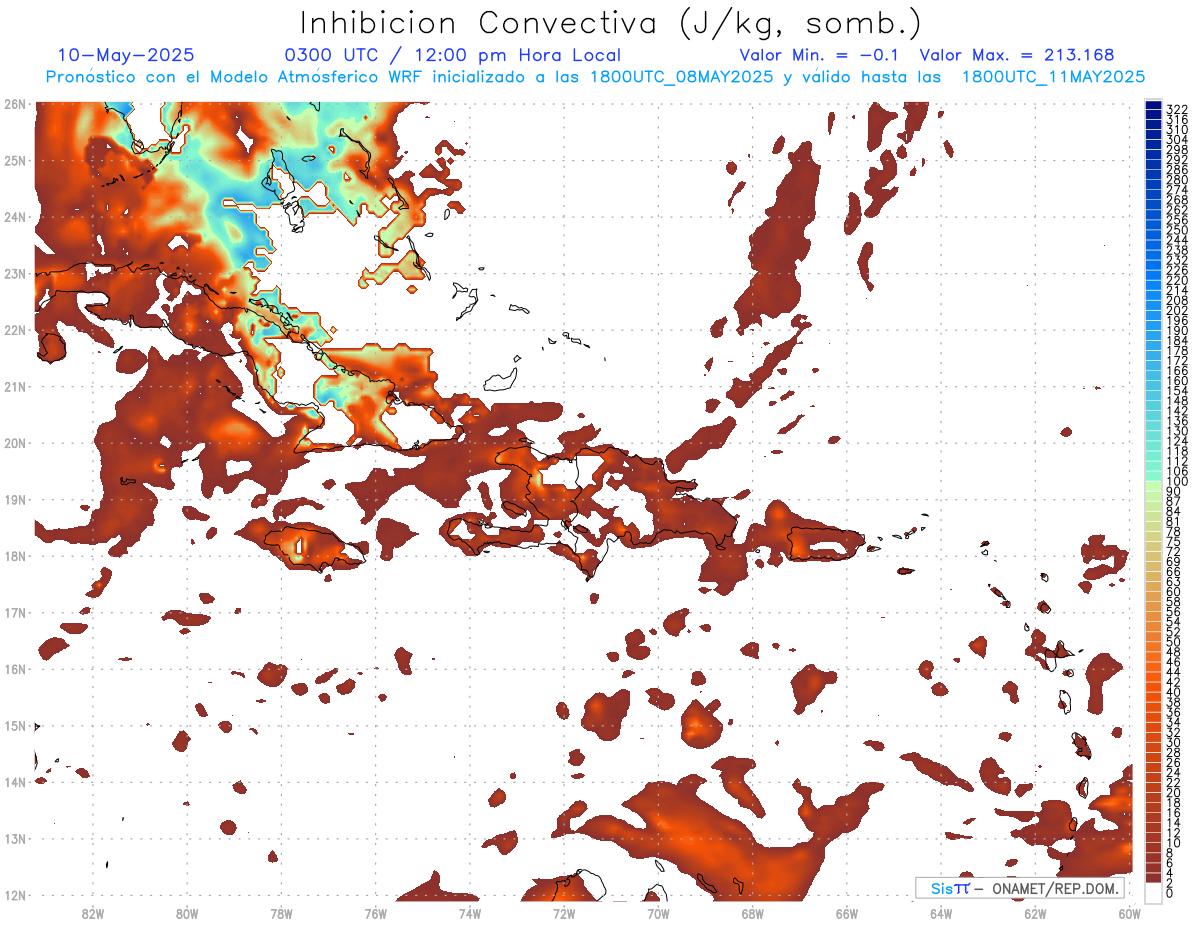Click the '24N' latitude label

pyautogui.click(x=15, y=217)
